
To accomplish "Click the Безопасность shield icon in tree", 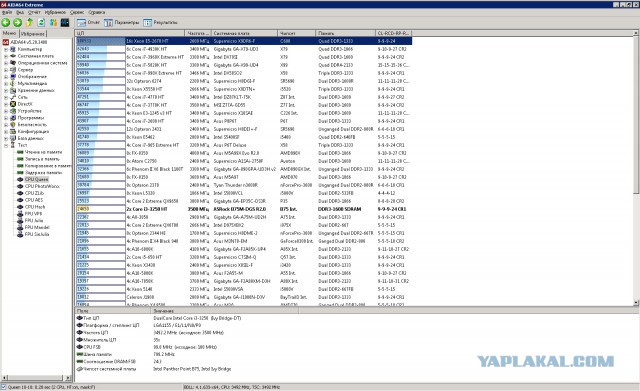I will tap(13, 124).
